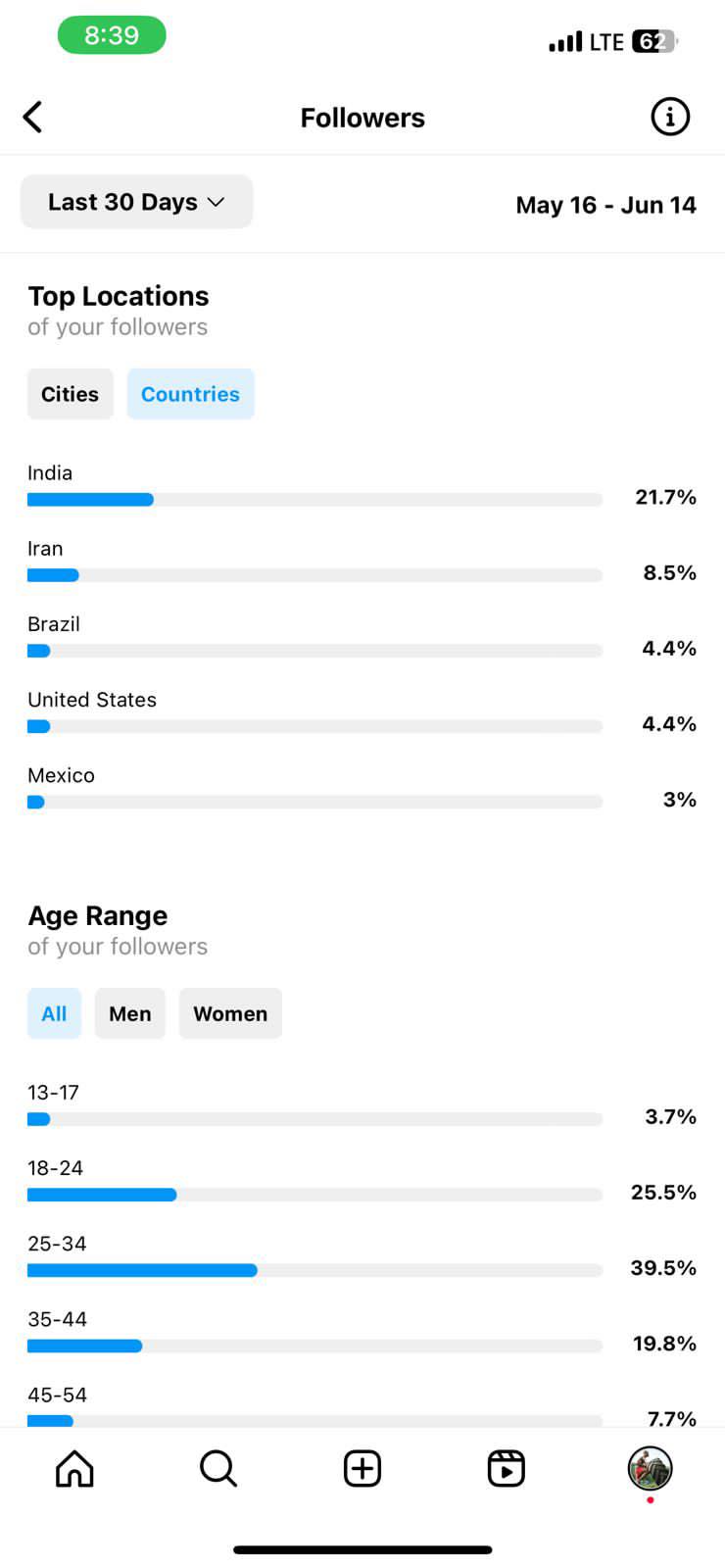
Task: Open the info circle icon
Action: (670, 117)
